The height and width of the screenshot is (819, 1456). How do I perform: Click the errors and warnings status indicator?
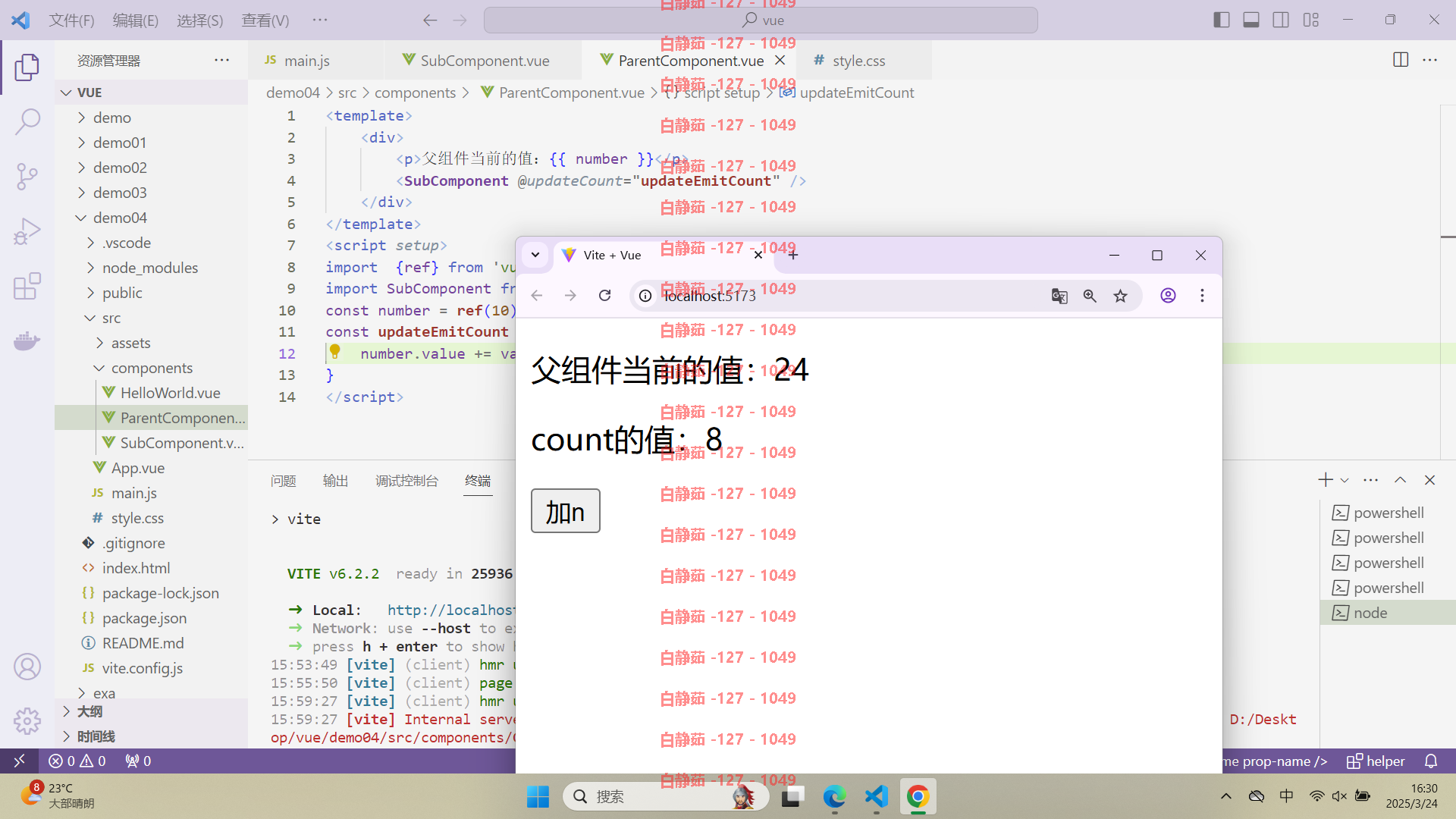pos(77,761)
